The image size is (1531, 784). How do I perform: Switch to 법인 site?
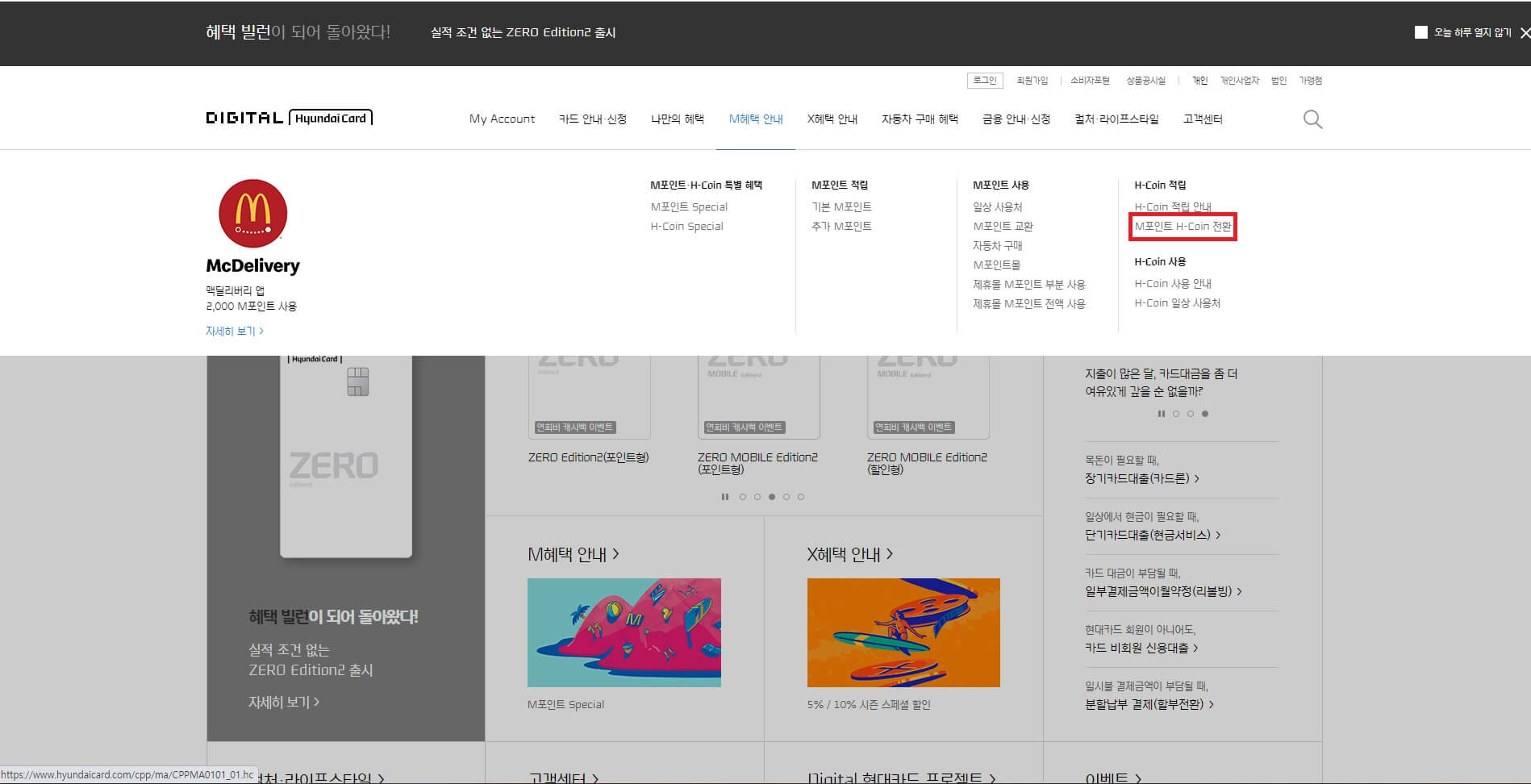(1279, 81)
